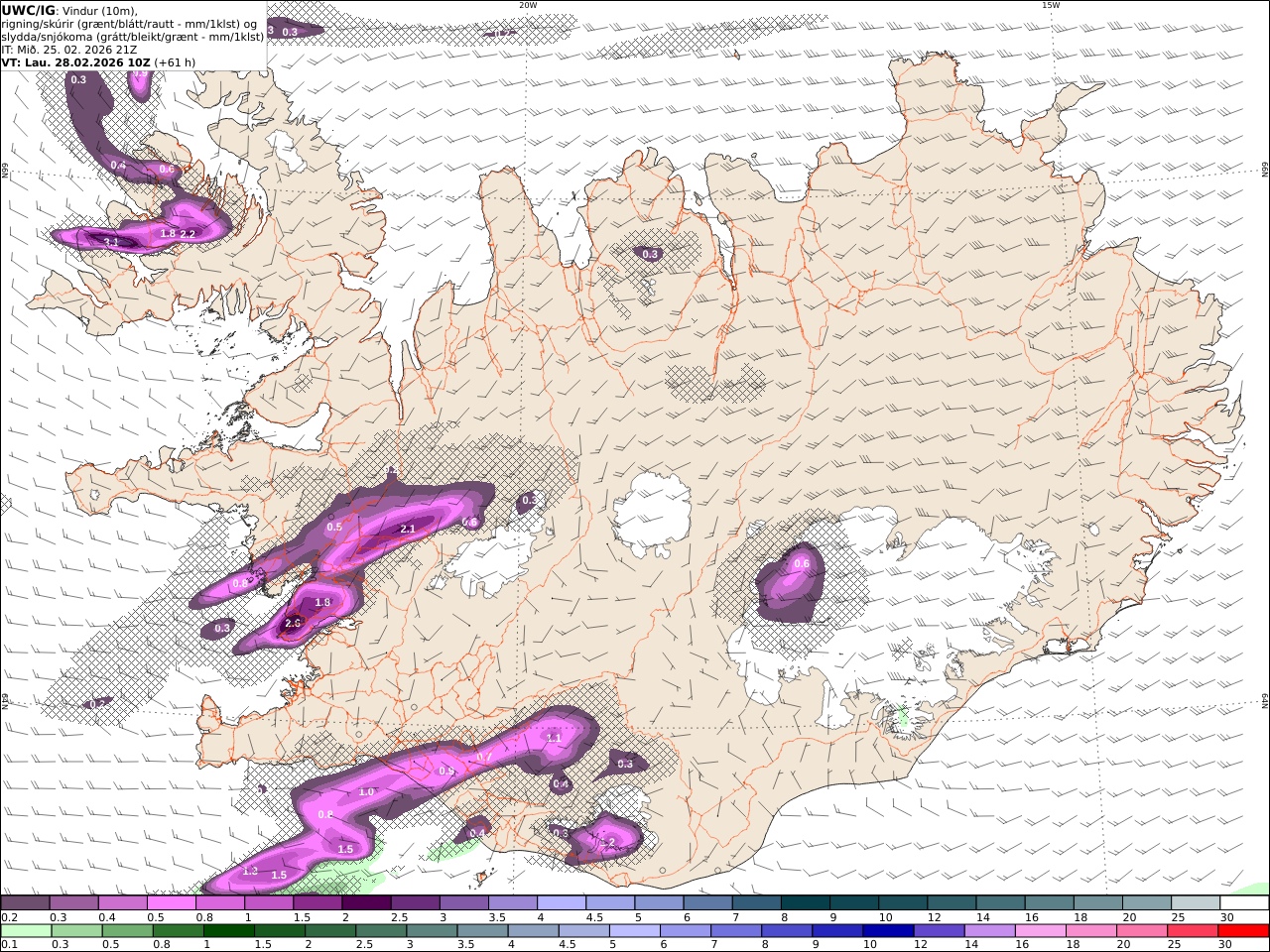Viewport: 1270px width, 952px height.
Task: Click the '2.1' precipitation value label
Action: 407,529
